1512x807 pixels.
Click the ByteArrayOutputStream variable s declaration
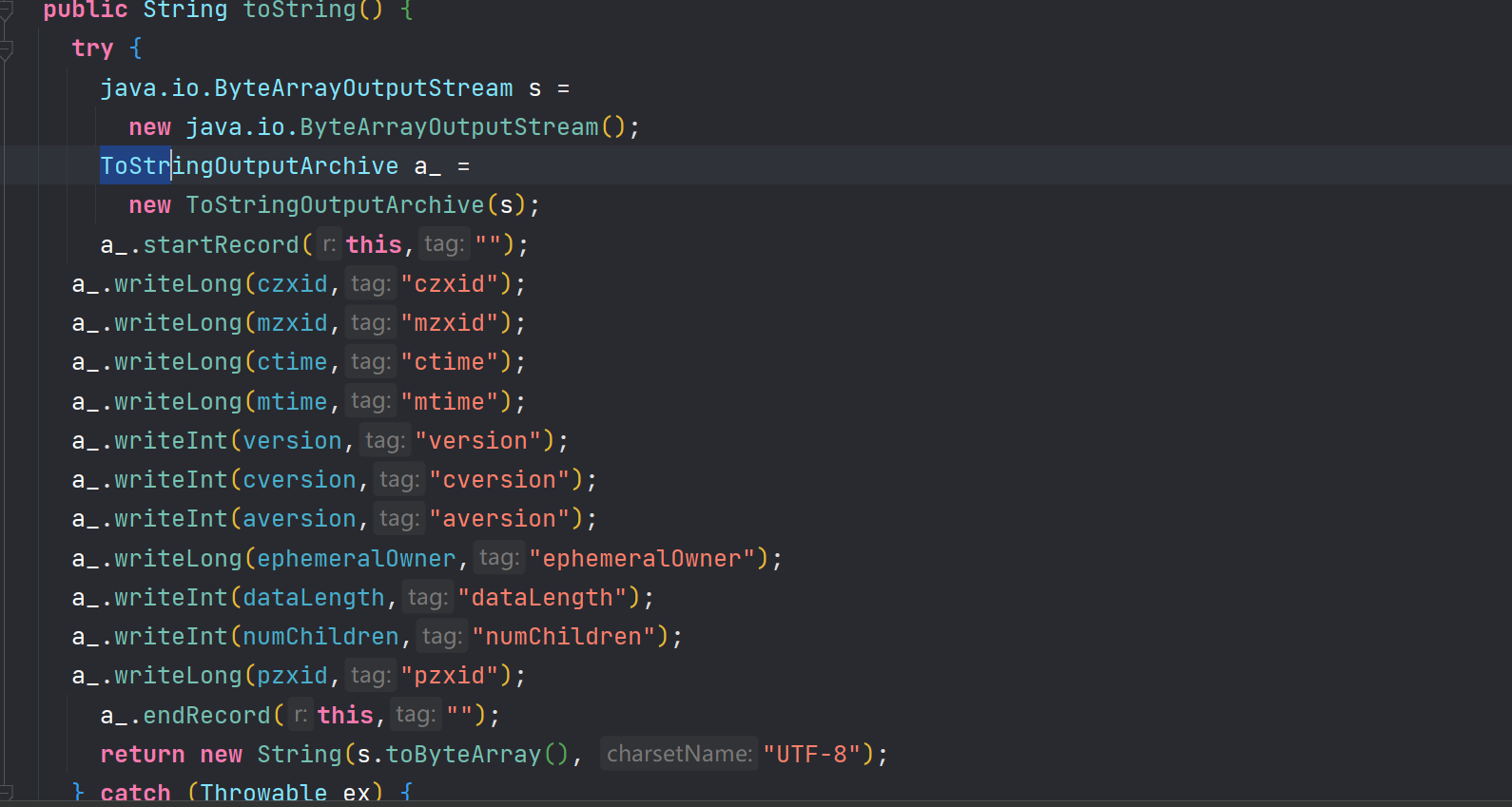[535, 88]
